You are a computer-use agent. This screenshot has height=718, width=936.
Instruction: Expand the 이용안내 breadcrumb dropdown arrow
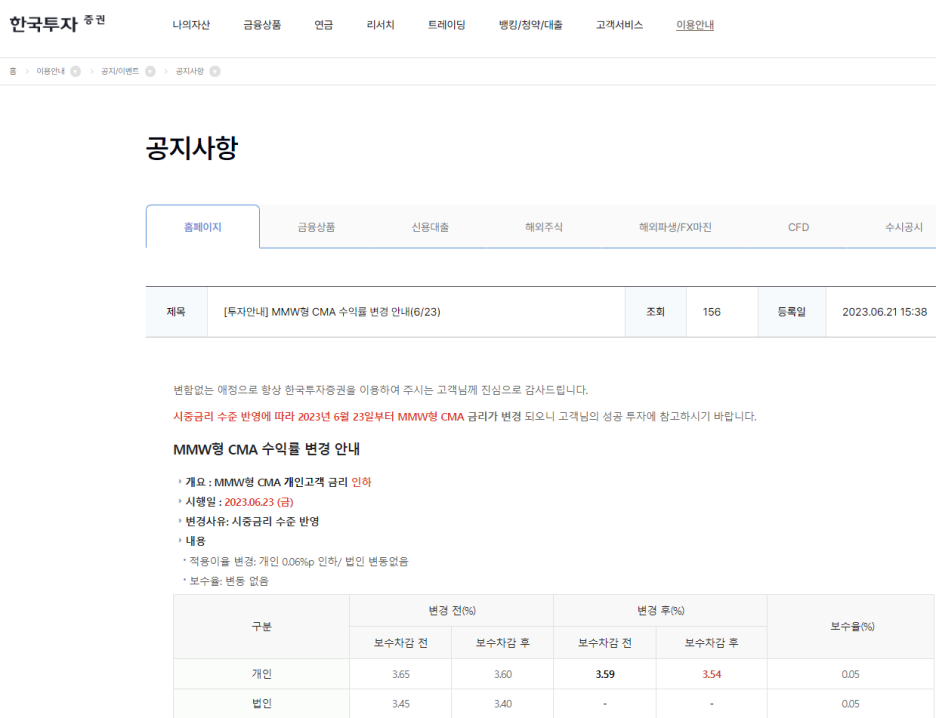pos(76,72)
